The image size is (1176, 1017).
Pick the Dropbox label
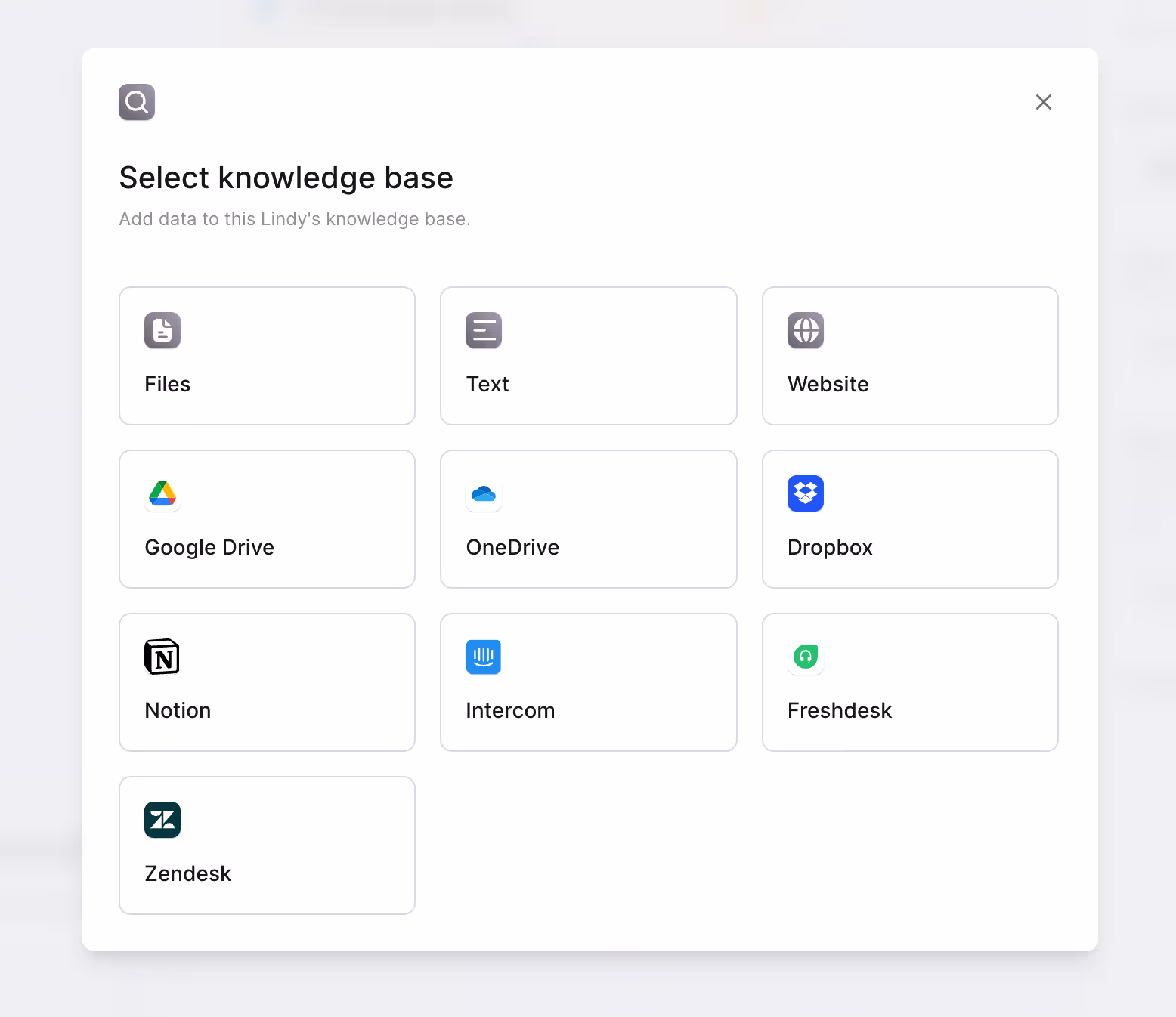[x=830, y=547]
